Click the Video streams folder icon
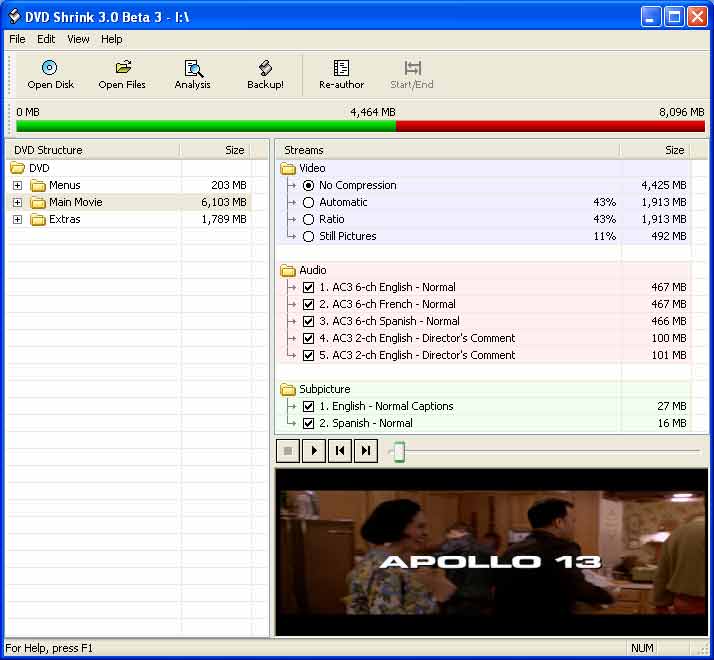This screenshot has width=714, height=660. [x=288, y=169]
